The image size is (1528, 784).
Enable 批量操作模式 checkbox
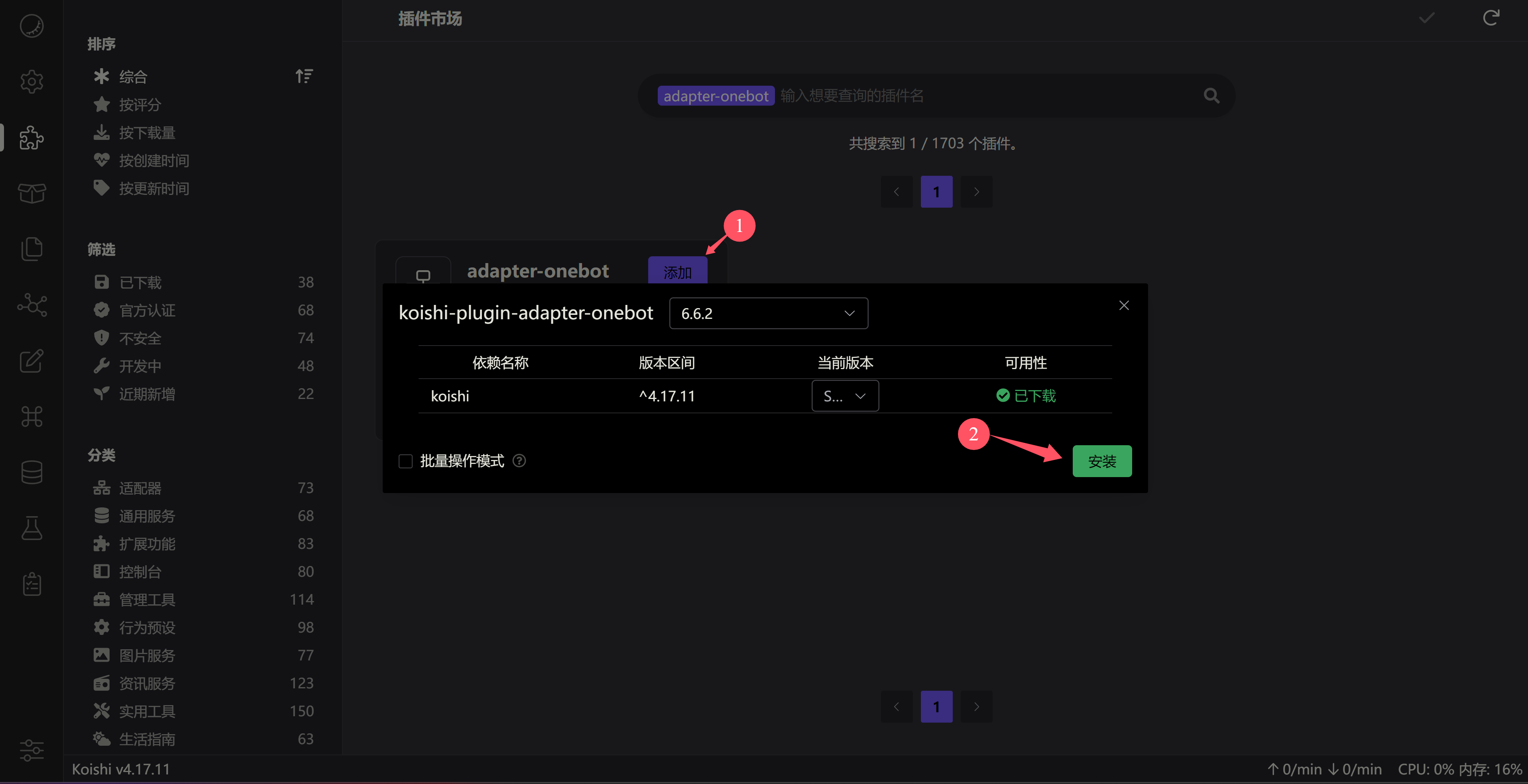[x=405, y=461]
